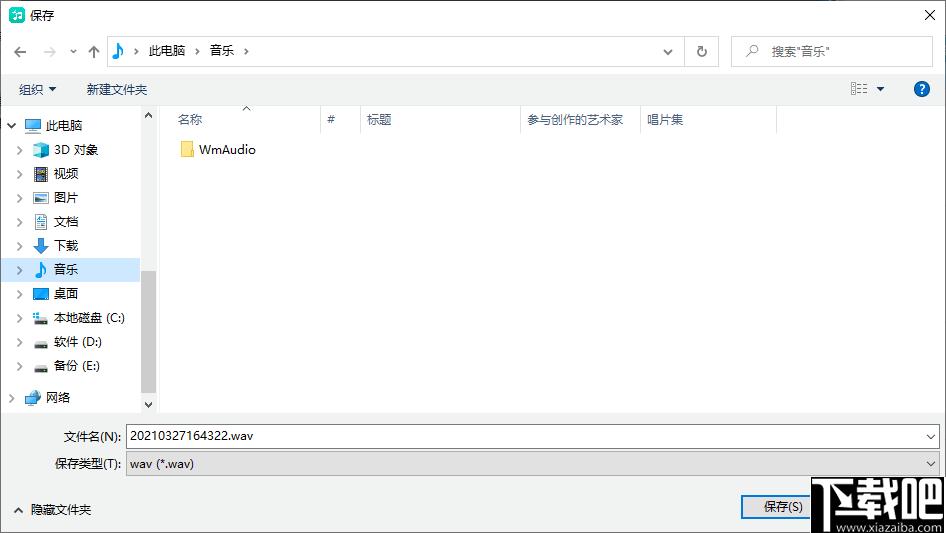Expand the address bar history dropdown
The height and width of the screenshot is (533, 946).
668,52
